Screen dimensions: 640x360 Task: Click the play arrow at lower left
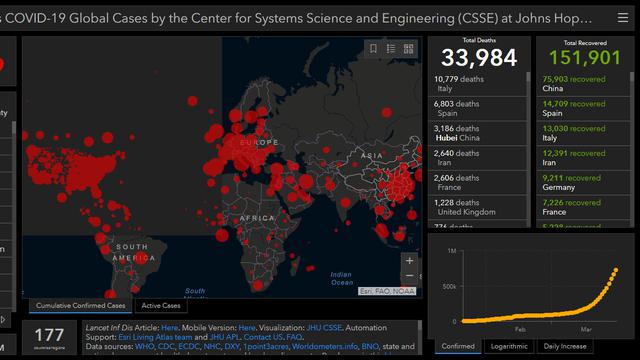[3, 320]
